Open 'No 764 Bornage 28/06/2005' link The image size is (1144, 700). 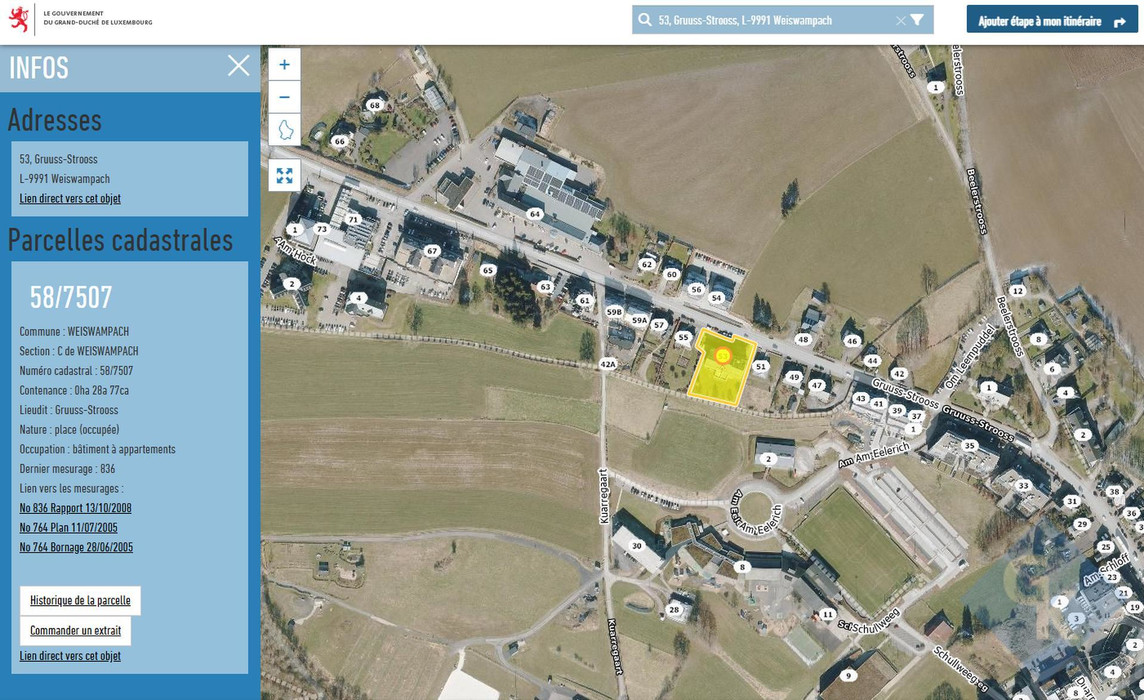76,547
